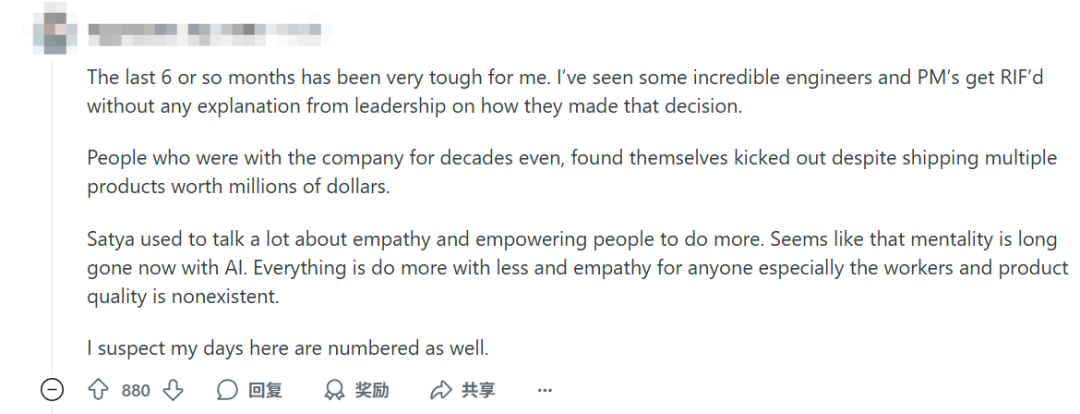The height and width of the screenshot is (414, 1080).
Task: Upvote the comment with 880 votes
Action: pyautogui.click(x=99, y=391)
